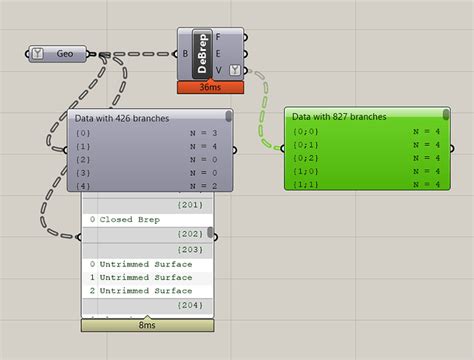
Task: Click input grip of 426 branches panel
Action: point(66,150)
